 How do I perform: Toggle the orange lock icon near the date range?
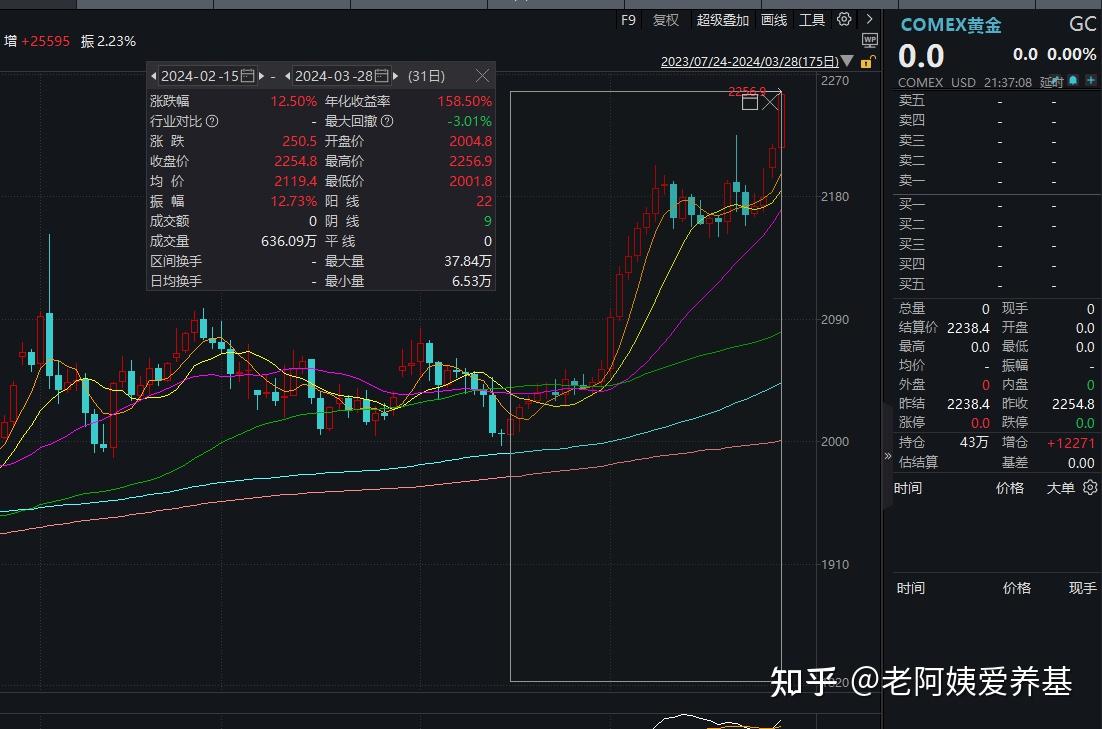(868, 62)
